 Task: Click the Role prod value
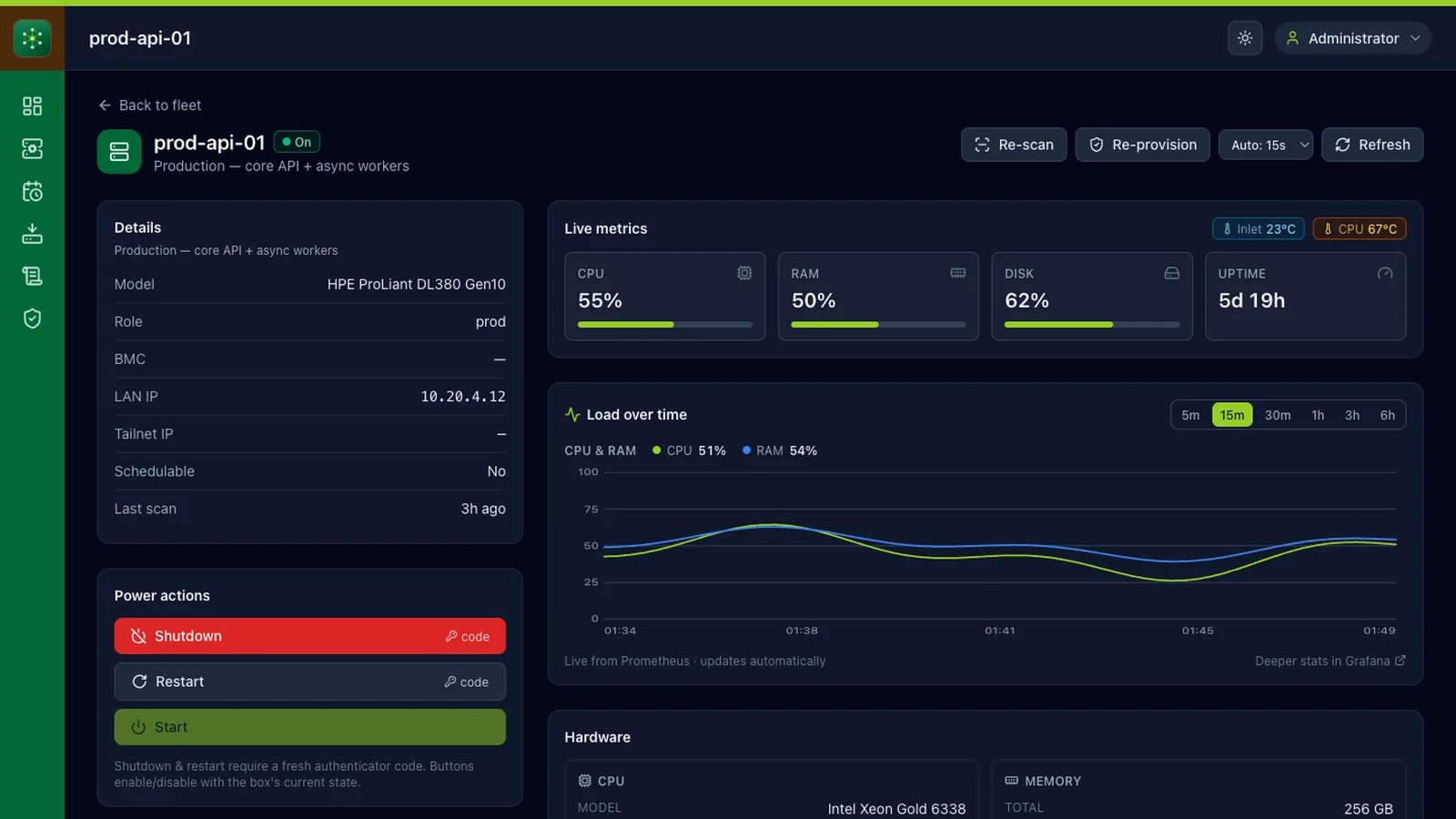[x=490, y=322]
